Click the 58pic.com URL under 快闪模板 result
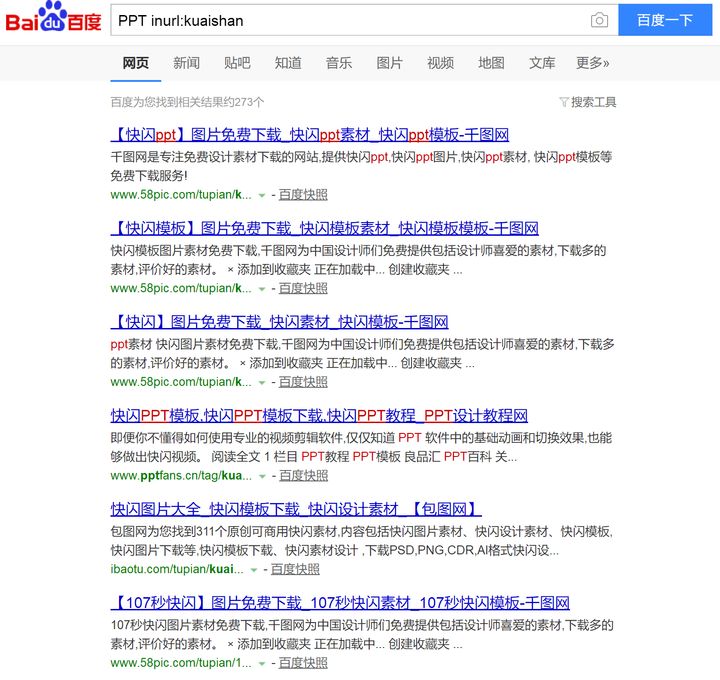 (x=181, y=288)
